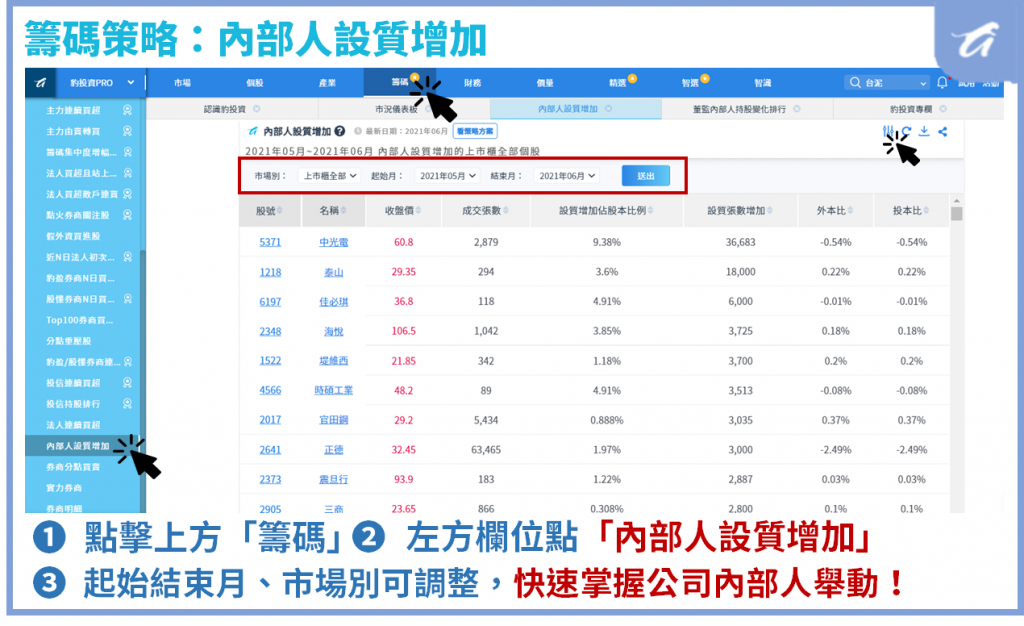1024x626 pixels.
Task: Click the download icon
Action: (924, 131)
